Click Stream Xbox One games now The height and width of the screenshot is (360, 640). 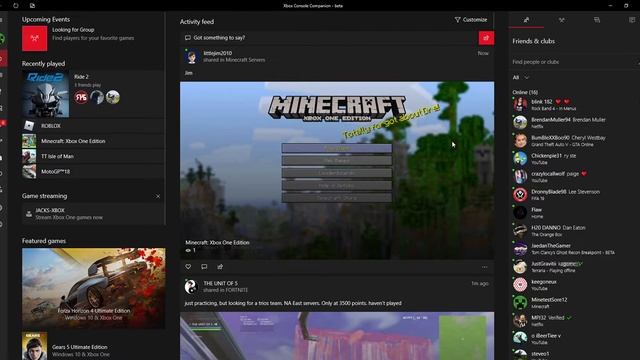click(69, 218)
